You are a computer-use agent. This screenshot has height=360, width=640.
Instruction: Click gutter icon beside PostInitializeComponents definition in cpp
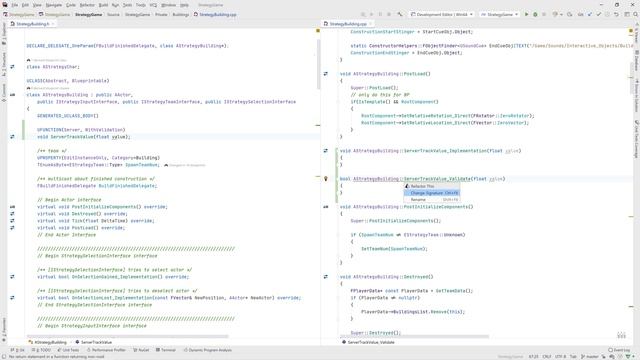tap(326, 207)
